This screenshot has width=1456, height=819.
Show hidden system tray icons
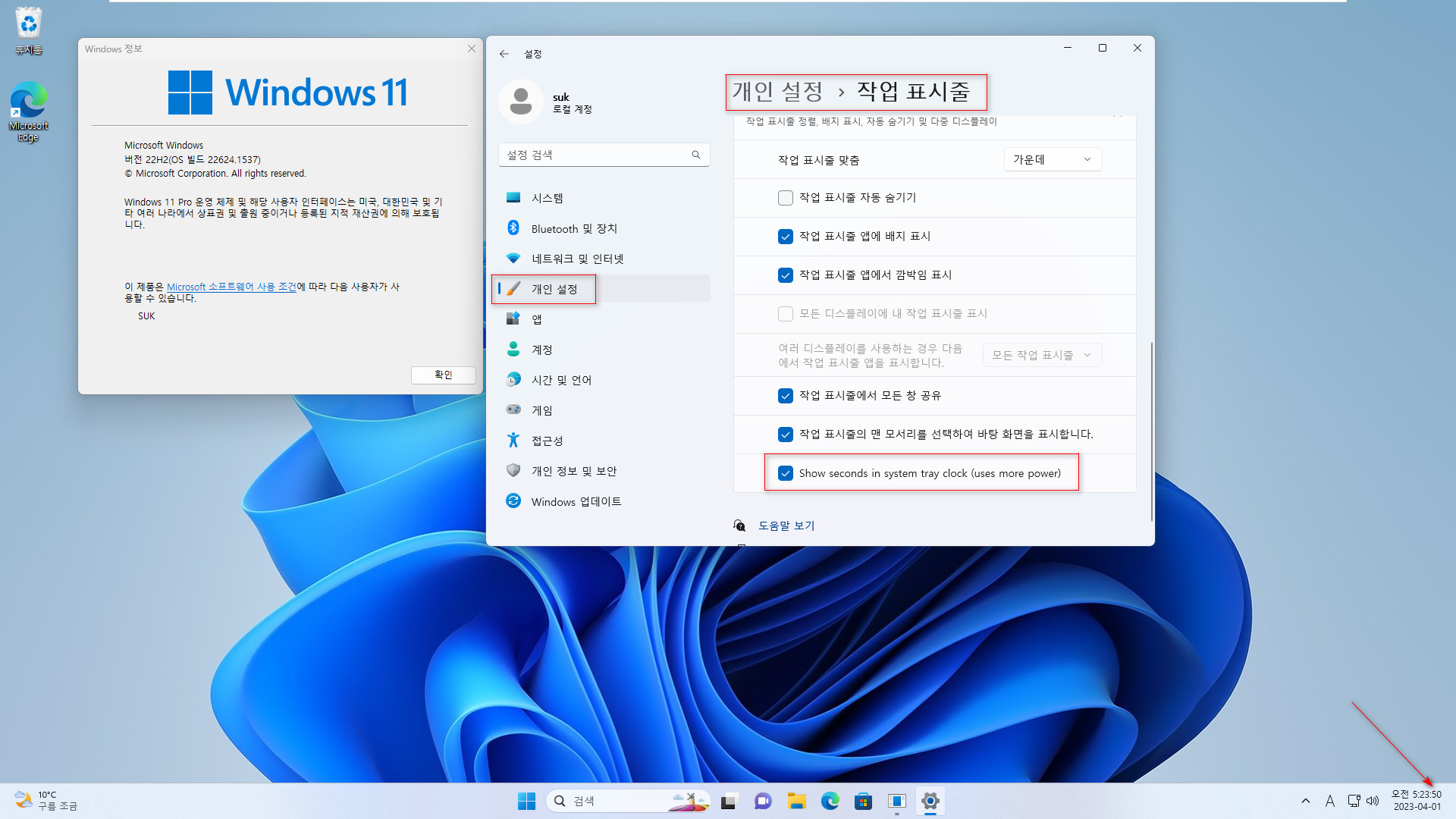[x=1305, y=801]
